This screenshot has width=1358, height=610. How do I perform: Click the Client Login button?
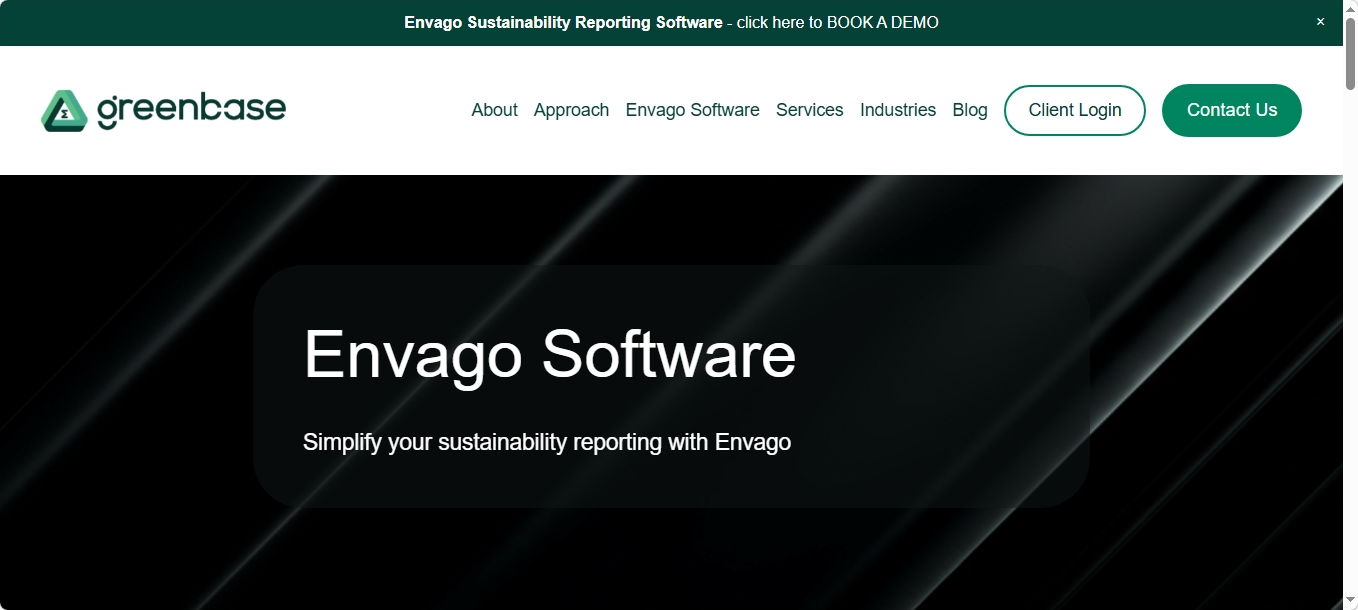pos(1075,110)
